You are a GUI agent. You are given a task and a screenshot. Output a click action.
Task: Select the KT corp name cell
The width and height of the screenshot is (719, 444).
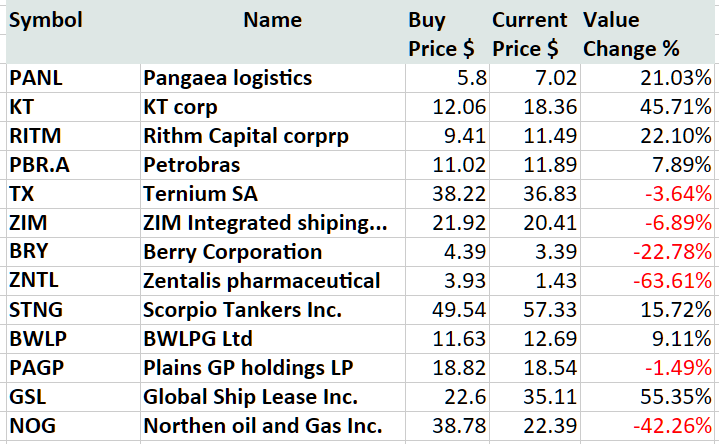pos(181,107)
